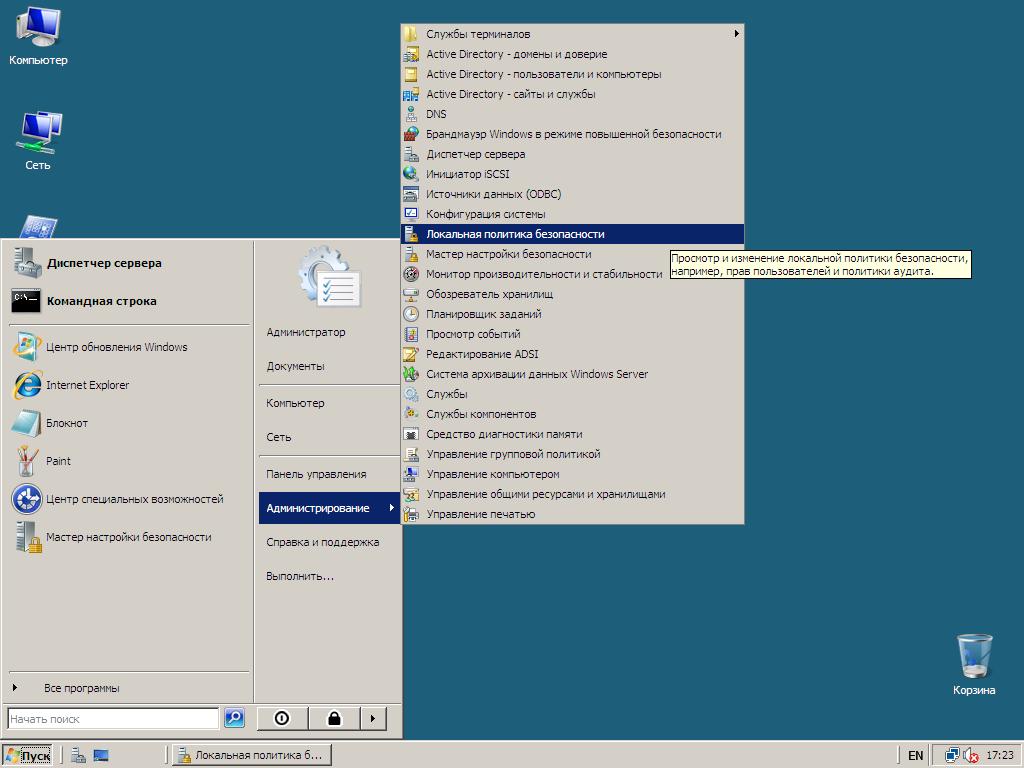Click the EN language indicator

916,756
